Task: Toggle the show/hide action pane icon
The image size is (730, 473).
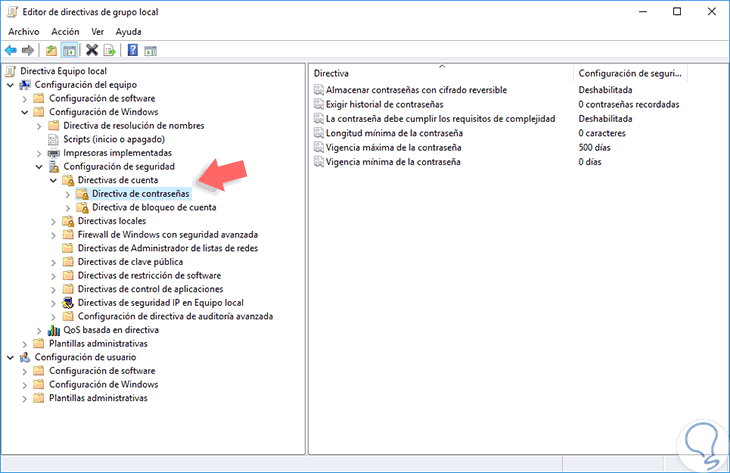Action: pyautogui.click(x=150, y=51)
